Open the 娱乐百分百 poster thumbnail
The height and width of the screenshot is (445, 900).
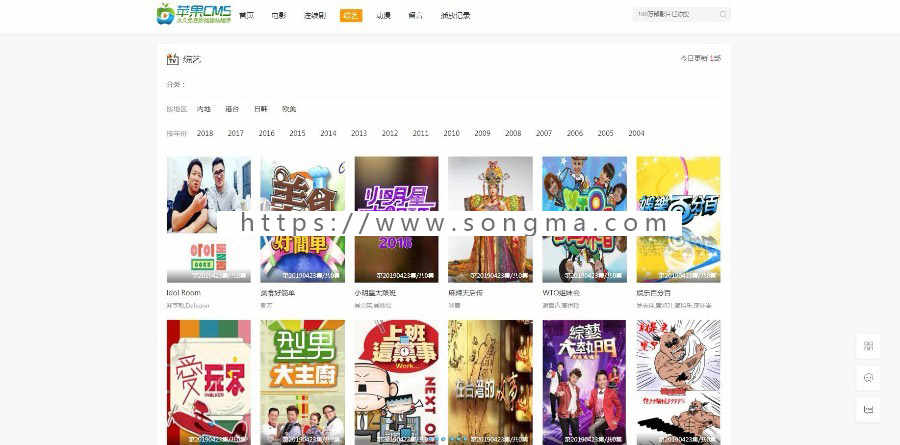click(678, 219)
